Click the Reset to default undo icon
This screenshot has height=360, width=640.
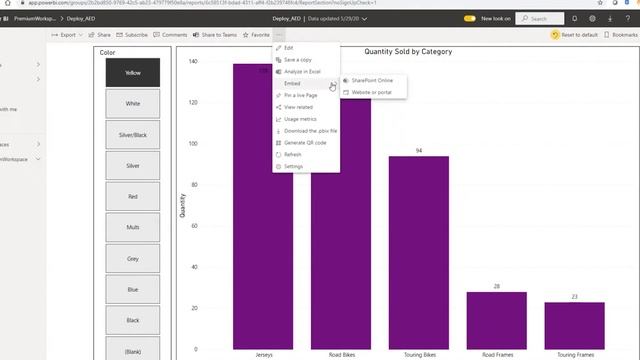coord(555,35)
